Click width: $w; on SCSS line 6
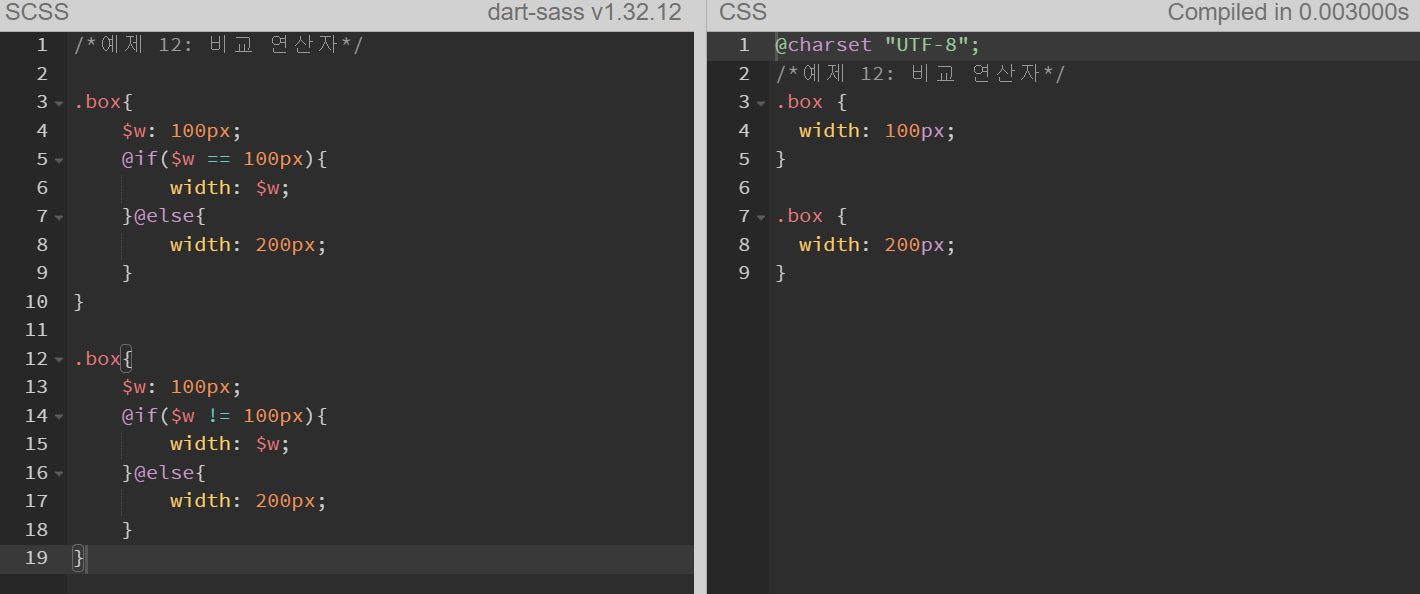Viewport: 1420px width, 594px height. (230, 188)
